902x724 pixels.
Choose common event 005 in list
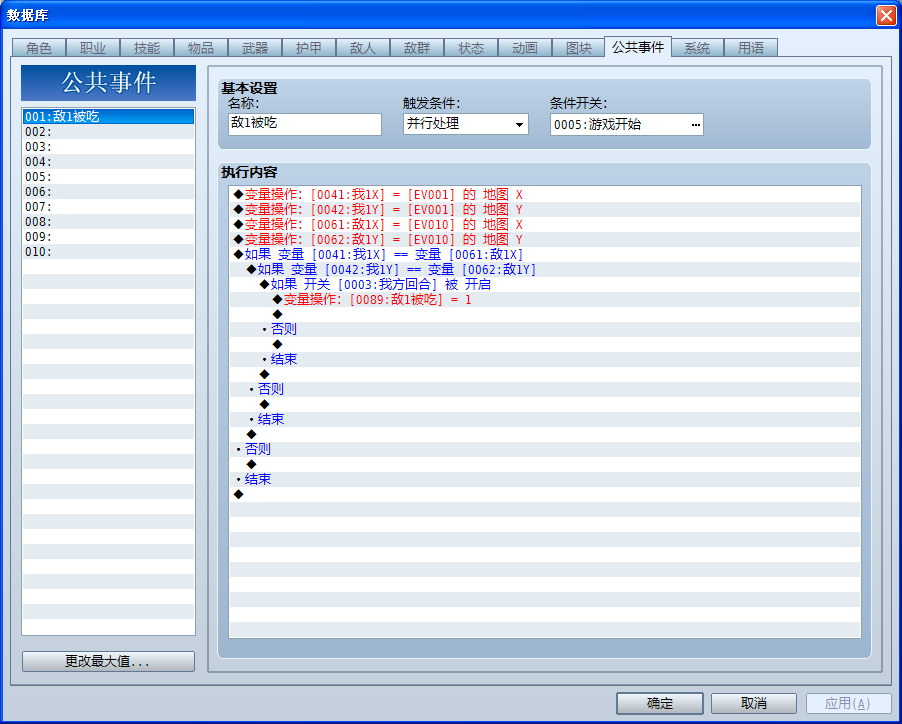pyautogui.click(x=108, y=177)
